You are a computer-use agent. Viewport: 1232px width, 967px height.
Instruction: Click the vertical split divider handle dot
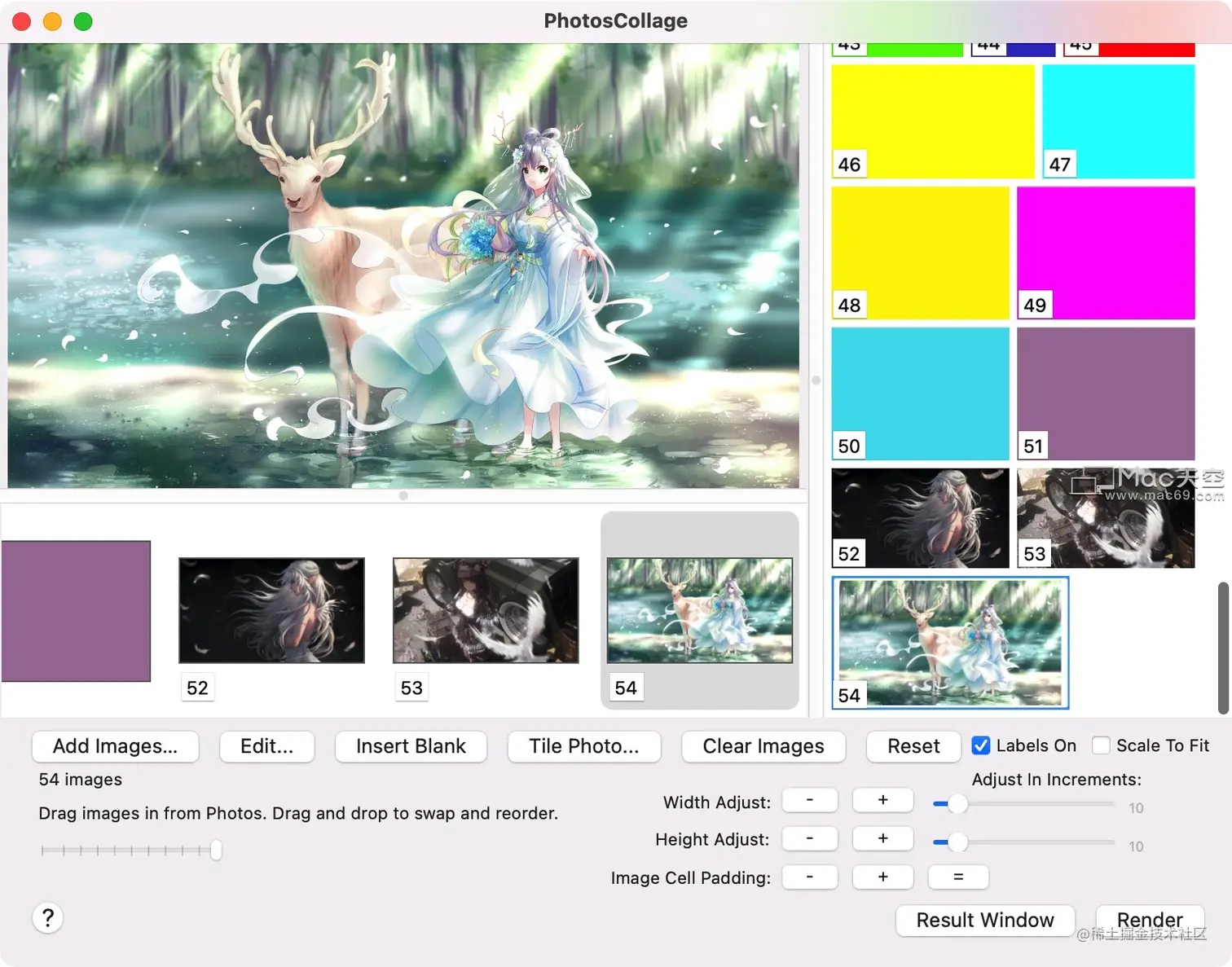(x=816, y=380)
